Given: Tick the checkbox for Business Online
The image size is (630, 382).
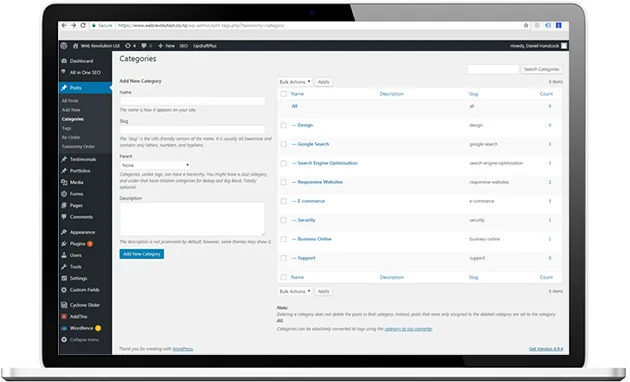Looking at the screenshot, I should (x=284, y=239).
